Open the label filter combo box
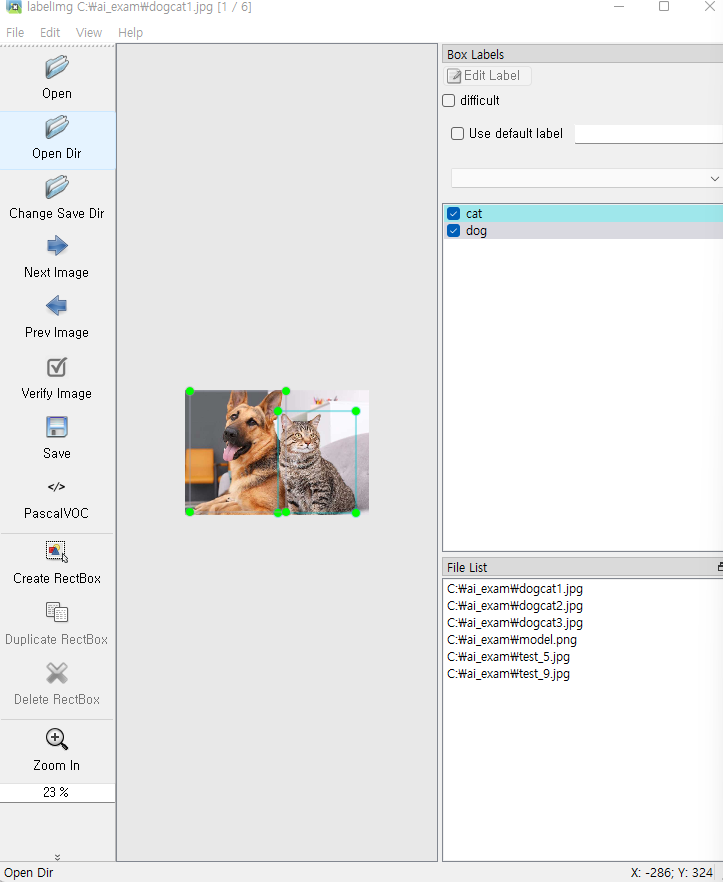Viewport: 723px width, 882px height. 587,178
